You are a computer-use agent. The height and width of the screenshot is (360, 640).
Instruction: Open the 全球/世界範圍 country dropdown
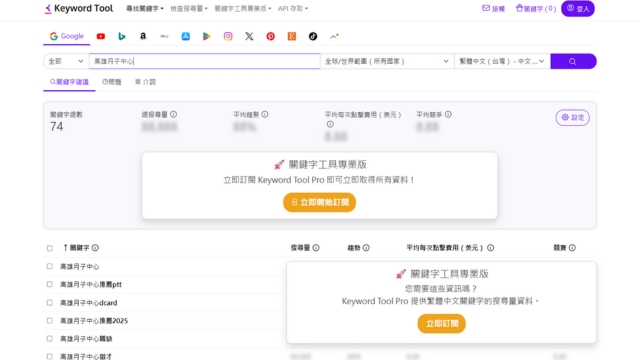click(387, 61)
